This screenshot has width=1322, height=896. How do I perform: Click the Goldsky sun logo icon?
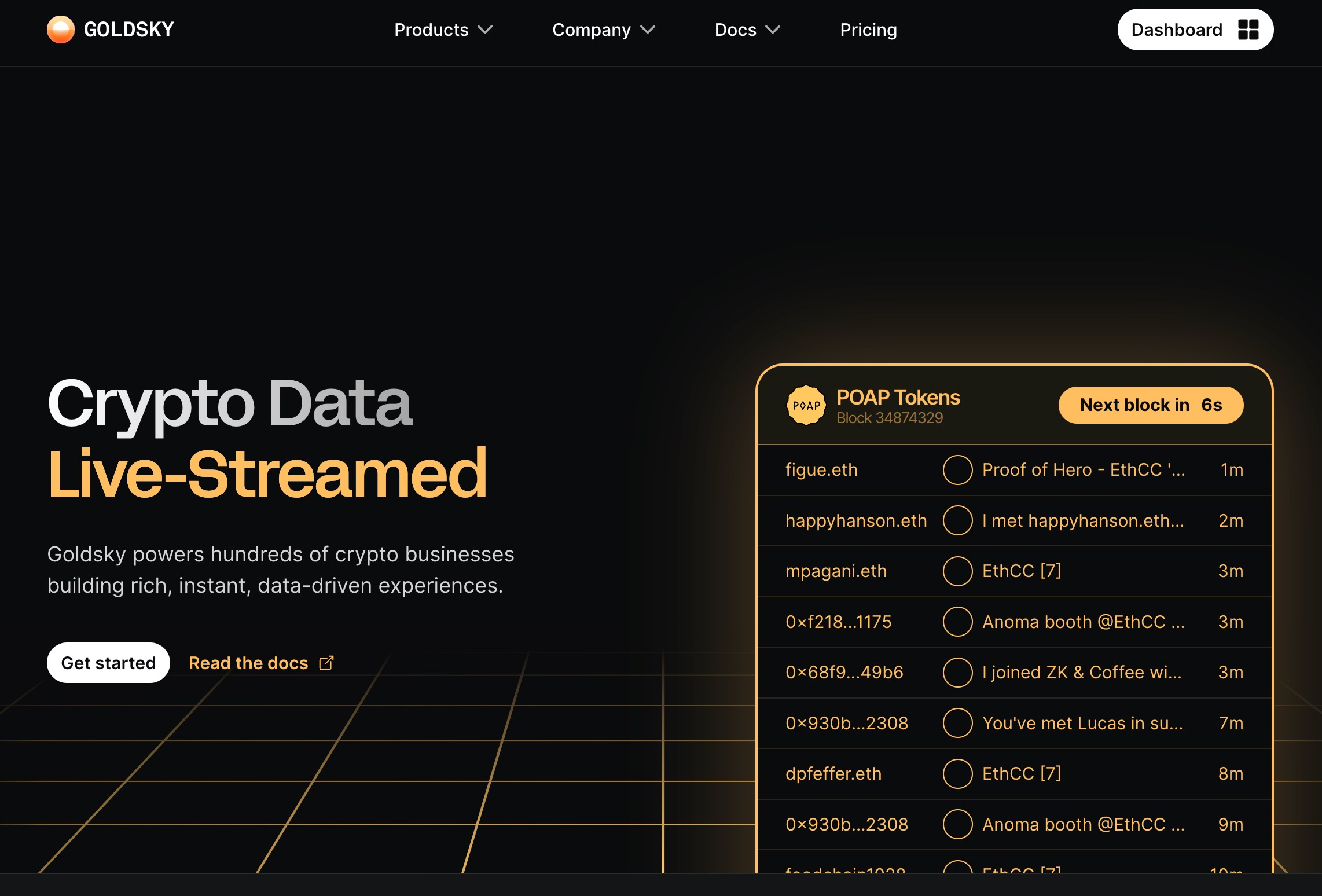click(x=60, y=30)
